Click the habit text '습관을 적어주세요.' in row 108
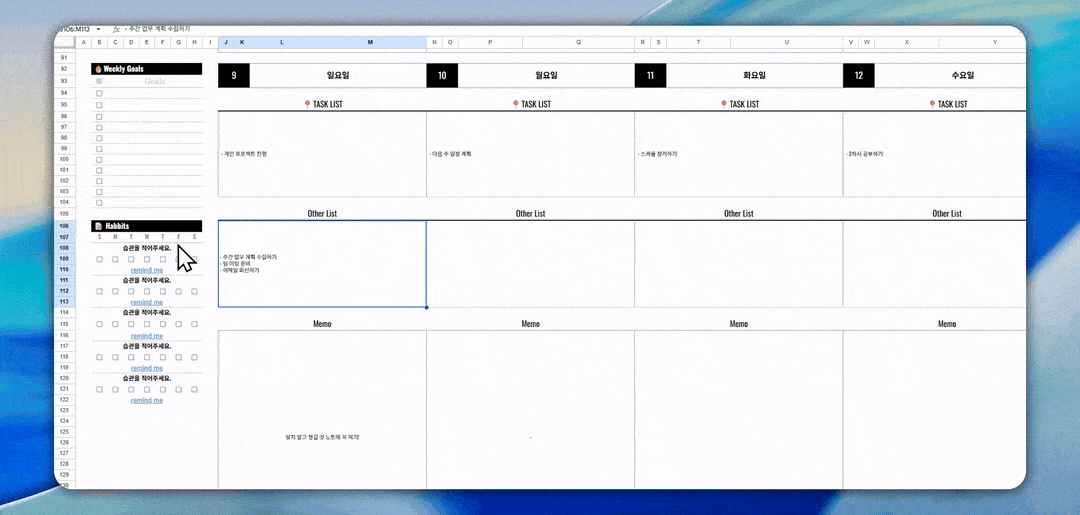The width and height of the screenshot is (1080, 515). click(147, 248)
